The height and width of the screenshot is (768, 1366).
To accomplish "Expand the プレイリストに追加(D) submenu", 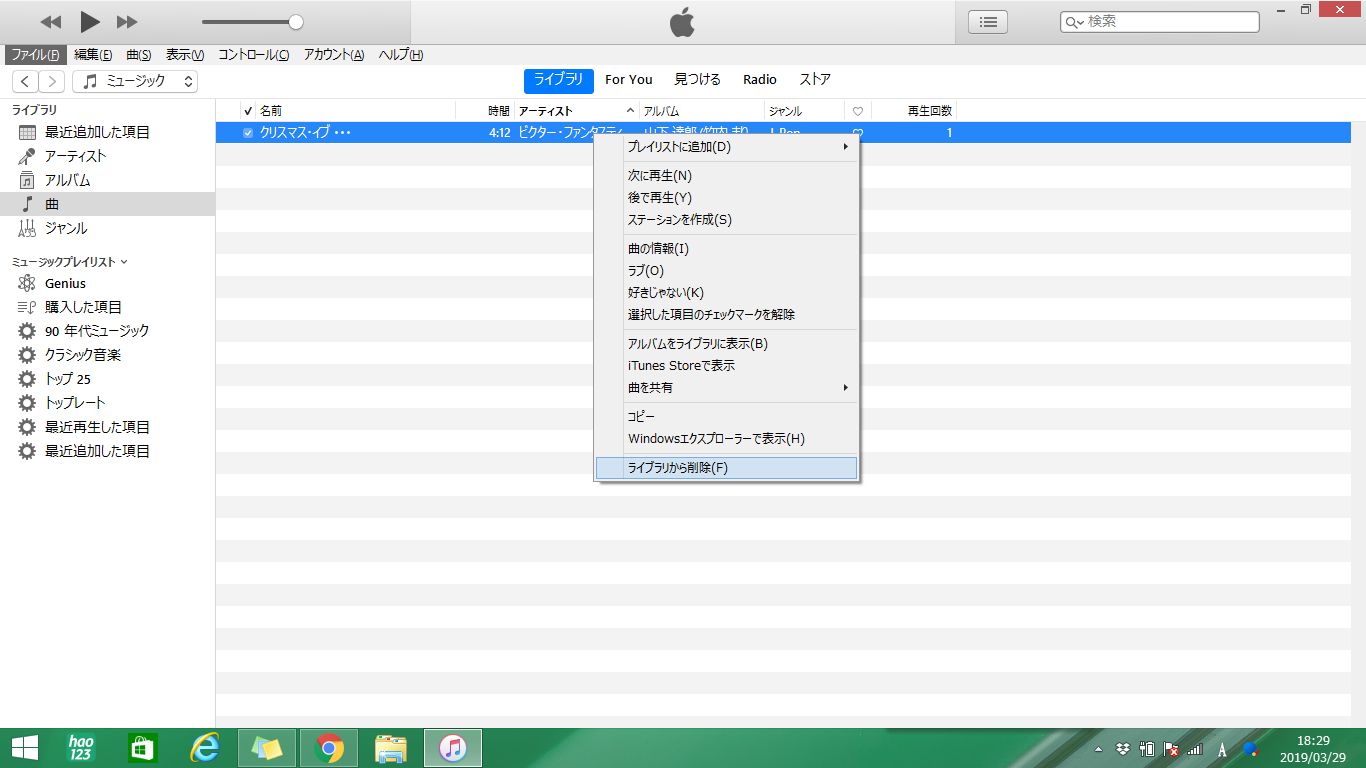I will pos(727,147).
